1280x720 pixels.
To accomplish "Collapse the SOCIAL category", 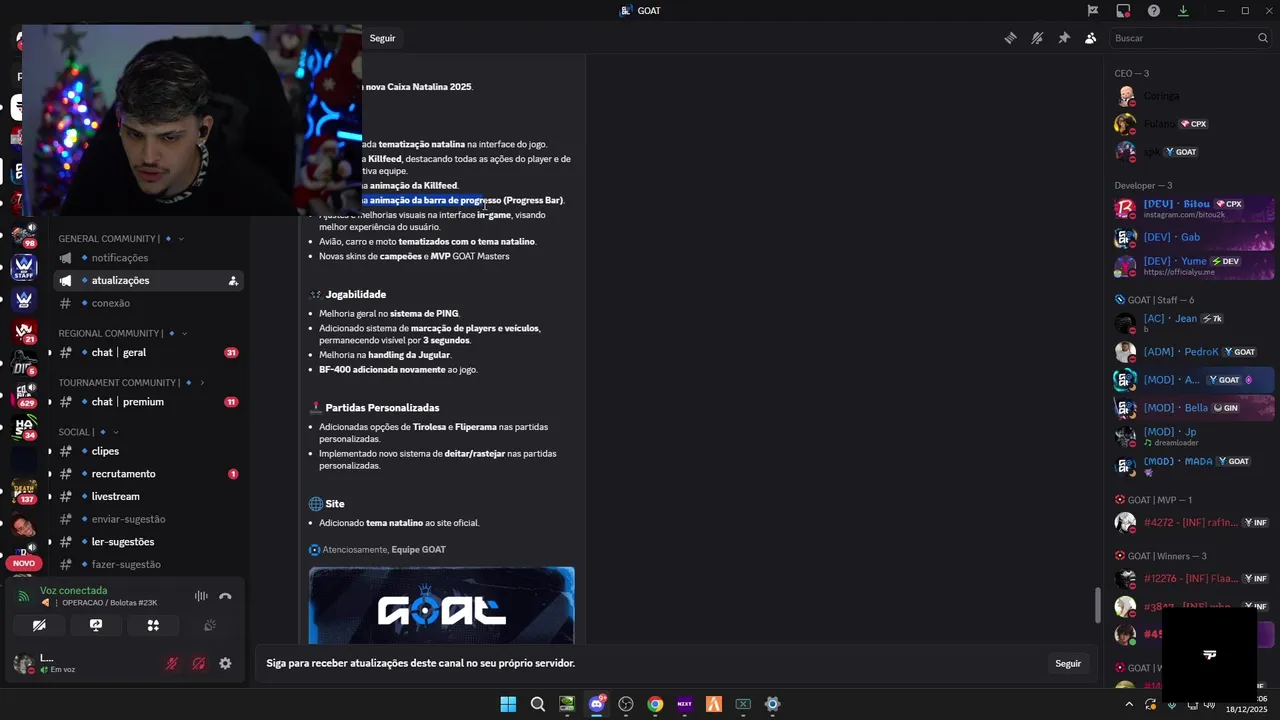I will tap(89, 432).
